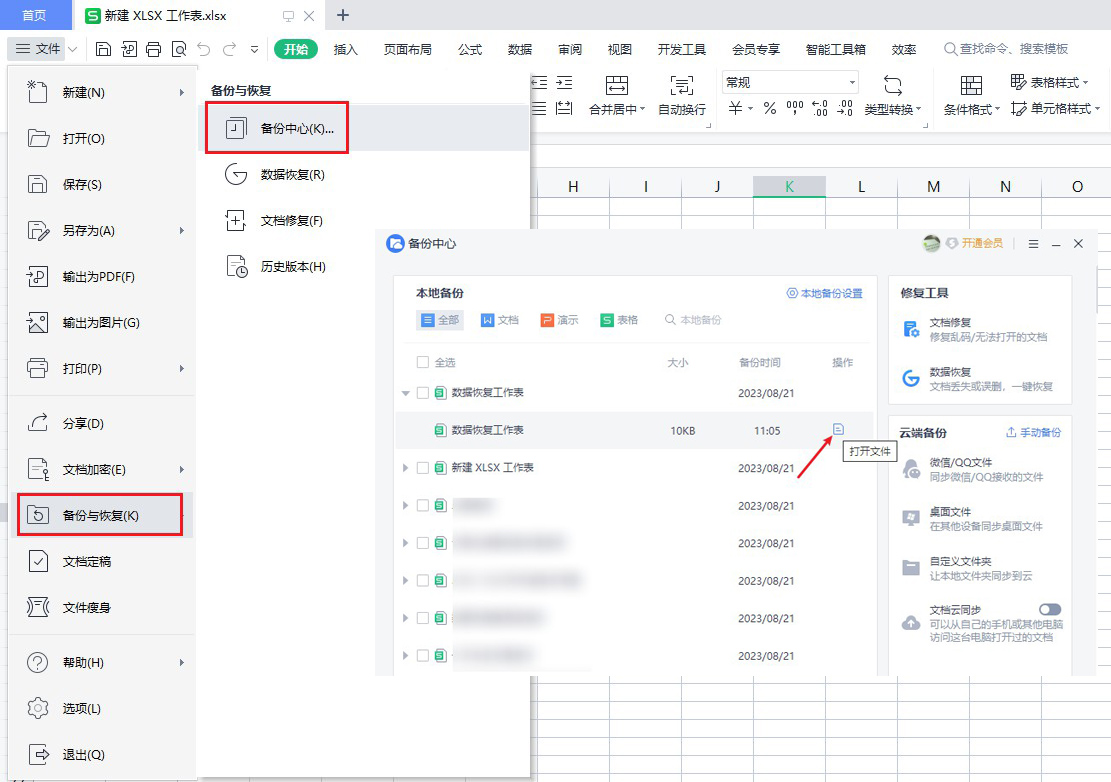1111x782 pixels.
Task: Click the percent style icon
Action: coord(769,108)
